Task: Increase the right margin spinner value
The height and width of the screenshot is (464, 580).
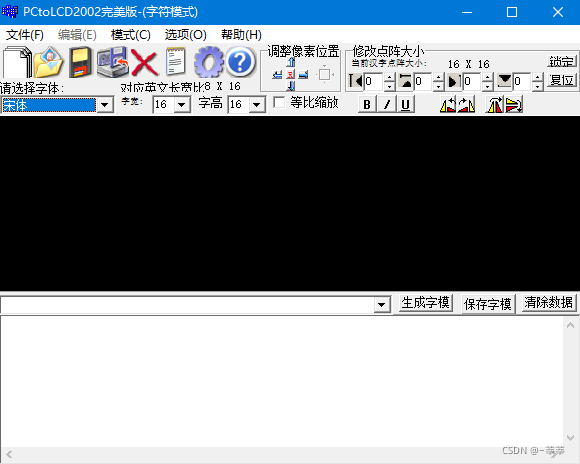Action: coord(488,77)
